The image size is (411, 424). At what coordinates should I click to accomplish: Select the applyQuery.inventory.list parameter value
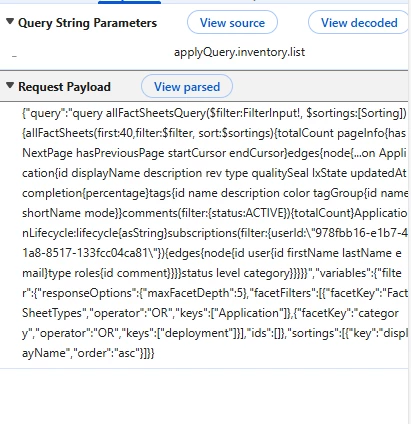[x=239, y=52]
